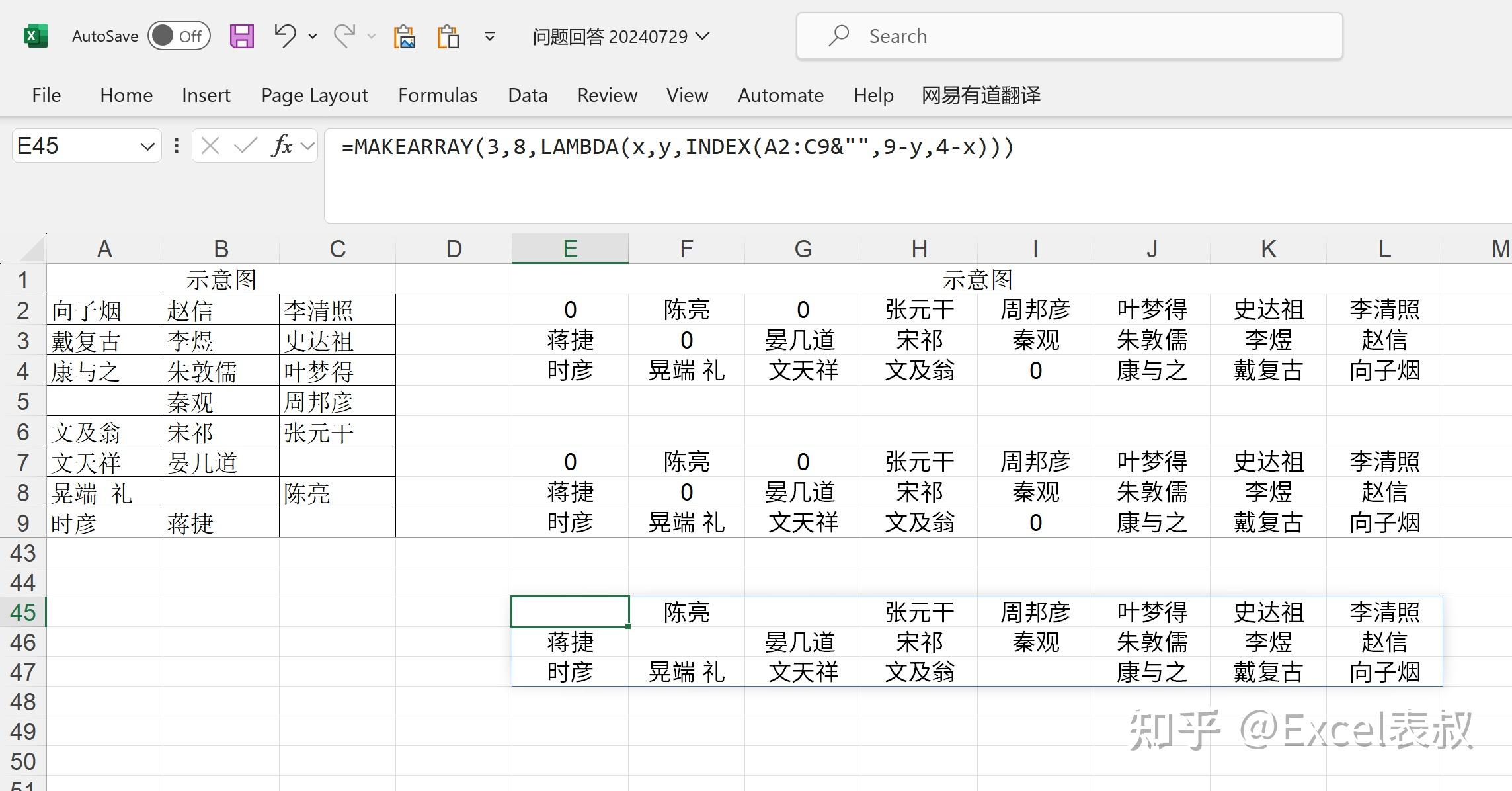
Task: Save the workbook with floppy icon
Action: coord(242,36)
